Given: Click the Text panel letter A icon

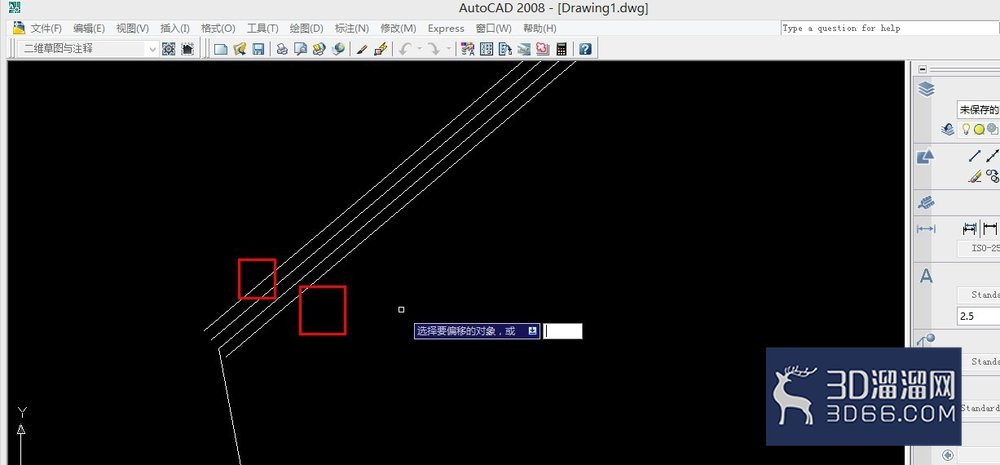Looking at the screenshot, I should coord(925,276).
